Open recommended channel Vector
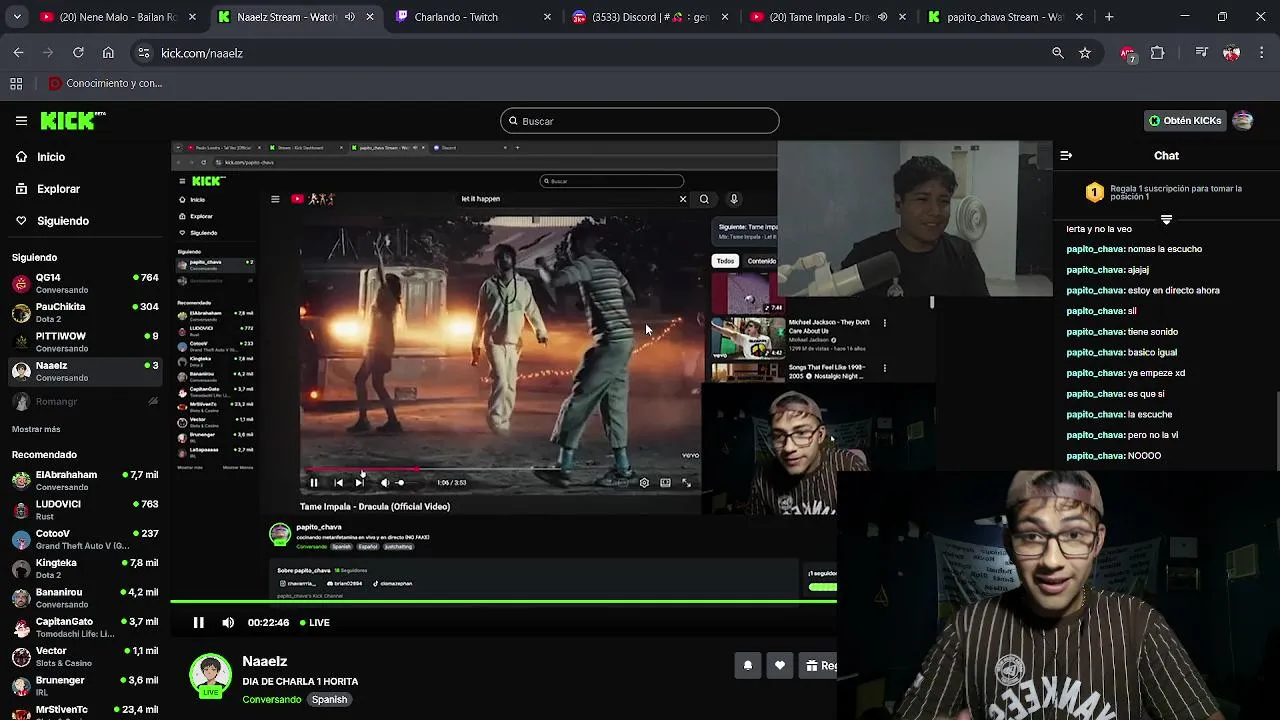This screenshot has height=720, width=1280. [85, 656]
